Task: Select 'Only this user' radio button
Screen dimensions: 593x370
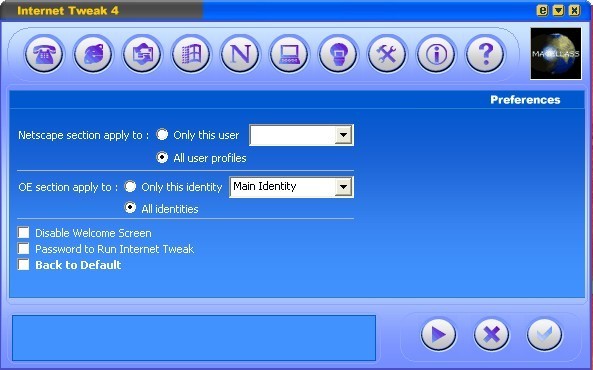Action: click(162, 134)
